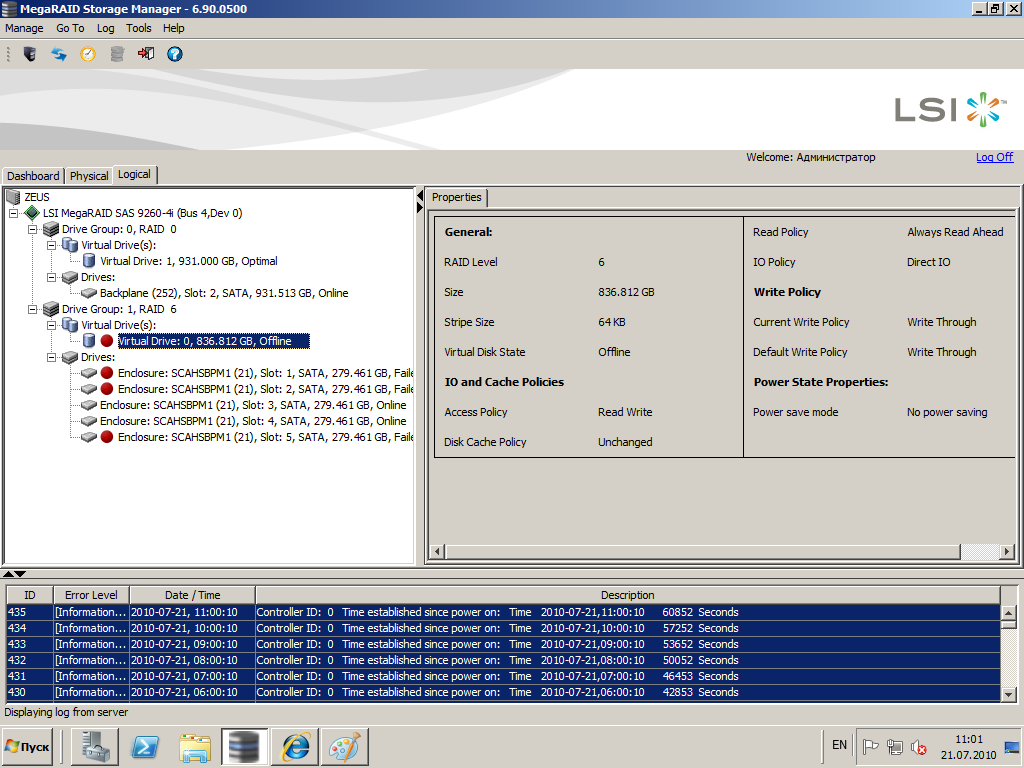Switch to the Dashboard tab
Image resolution: width=1024 pixels, height=768 pixels.
33,176
